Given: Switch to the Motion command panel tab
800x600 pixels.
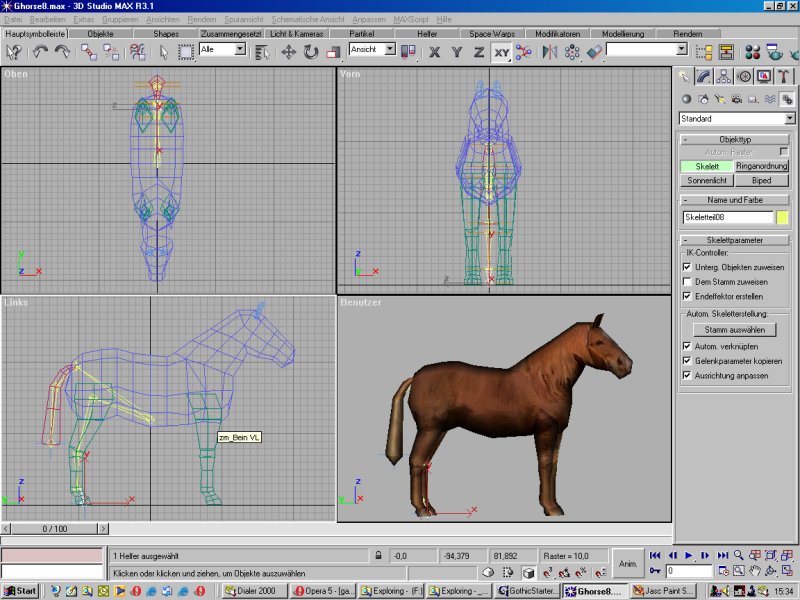Looking at the screenshot, I should [x=744, y=76].
